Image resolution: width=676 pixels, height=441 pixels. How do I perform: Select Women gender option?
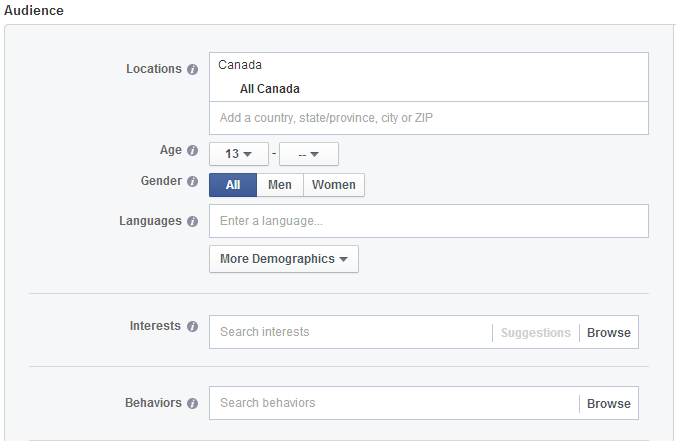click(334, 185)
